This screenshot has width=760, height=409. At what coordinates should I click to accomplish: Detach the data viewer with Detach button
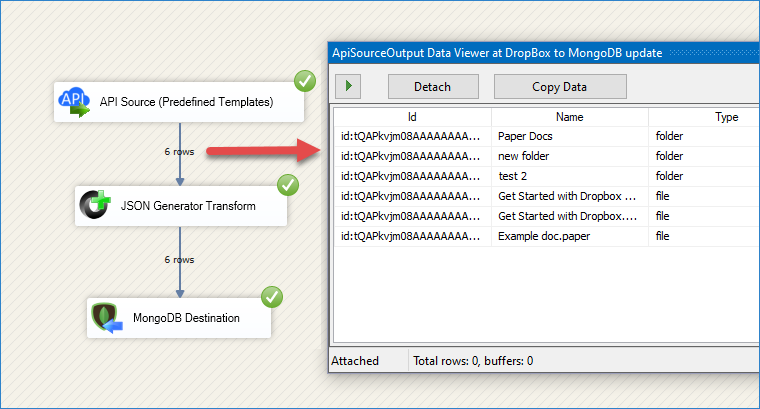coord(433,86)
